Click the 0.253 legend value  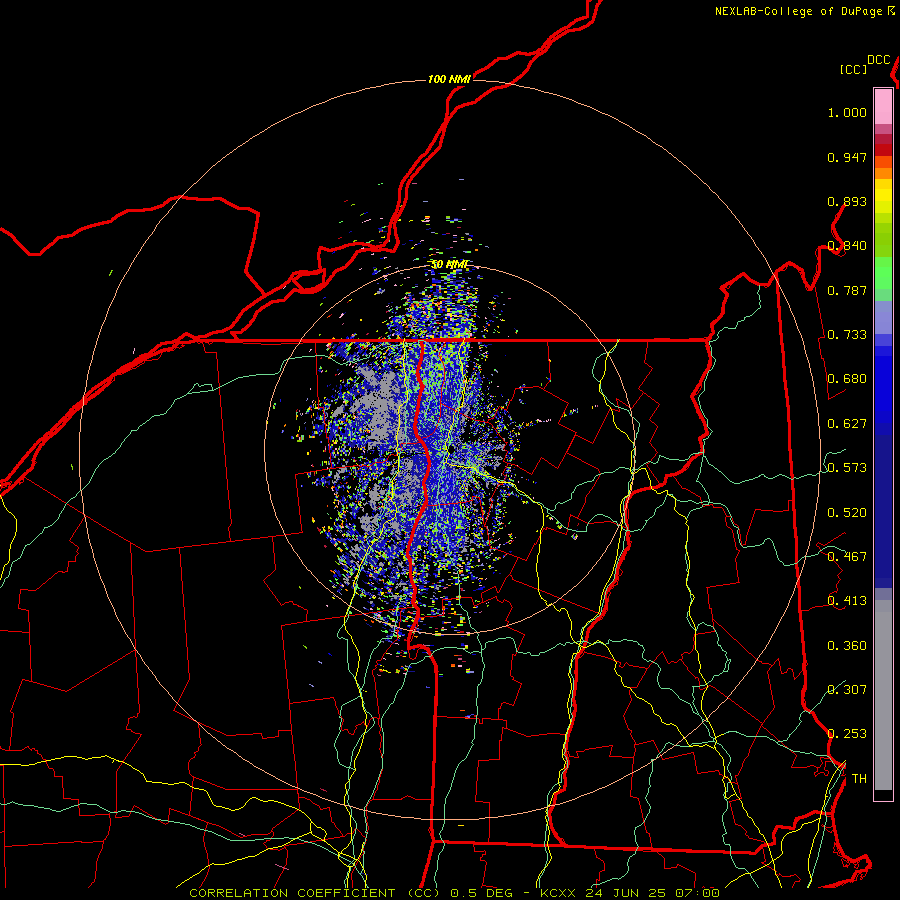point(847,734)
